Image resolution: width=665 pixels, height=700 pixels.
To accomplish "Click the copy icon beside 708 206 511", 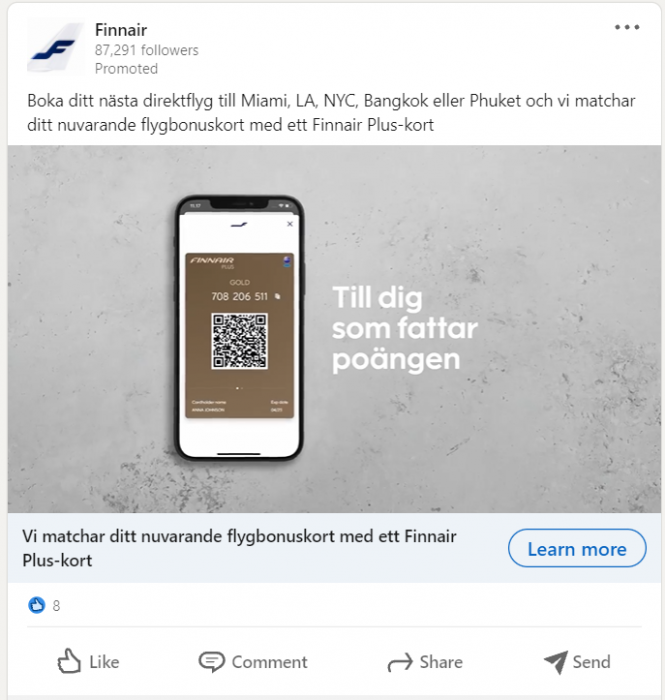I will pos(277,296).
